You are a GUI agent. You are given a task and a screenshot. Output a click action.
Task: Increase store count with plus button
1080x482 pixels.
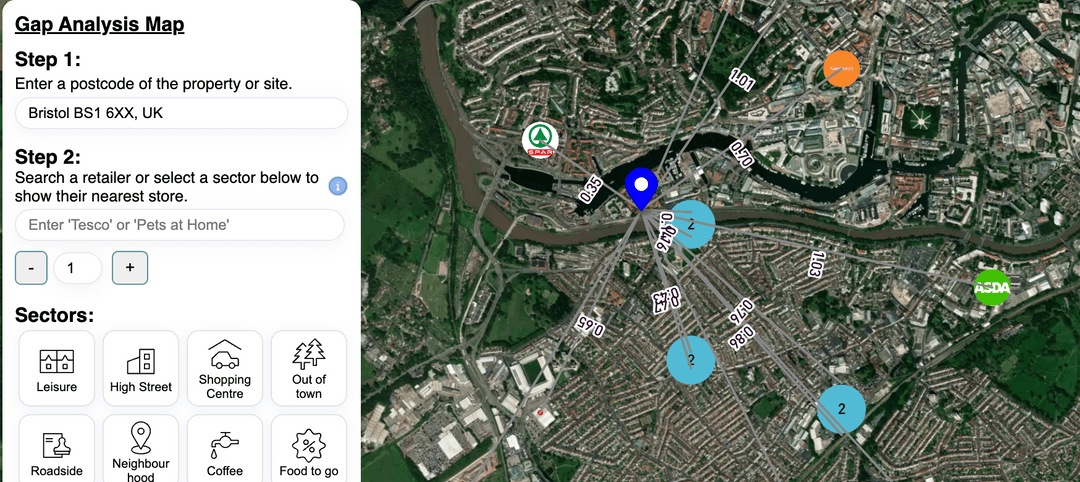pos(129,268)
